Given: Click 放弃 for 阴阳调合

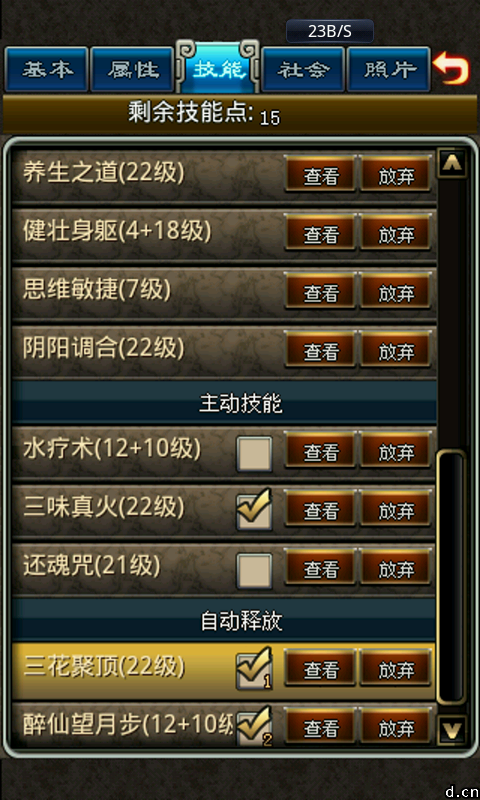Looking at the screenshot, I should [x=395, y=349].
